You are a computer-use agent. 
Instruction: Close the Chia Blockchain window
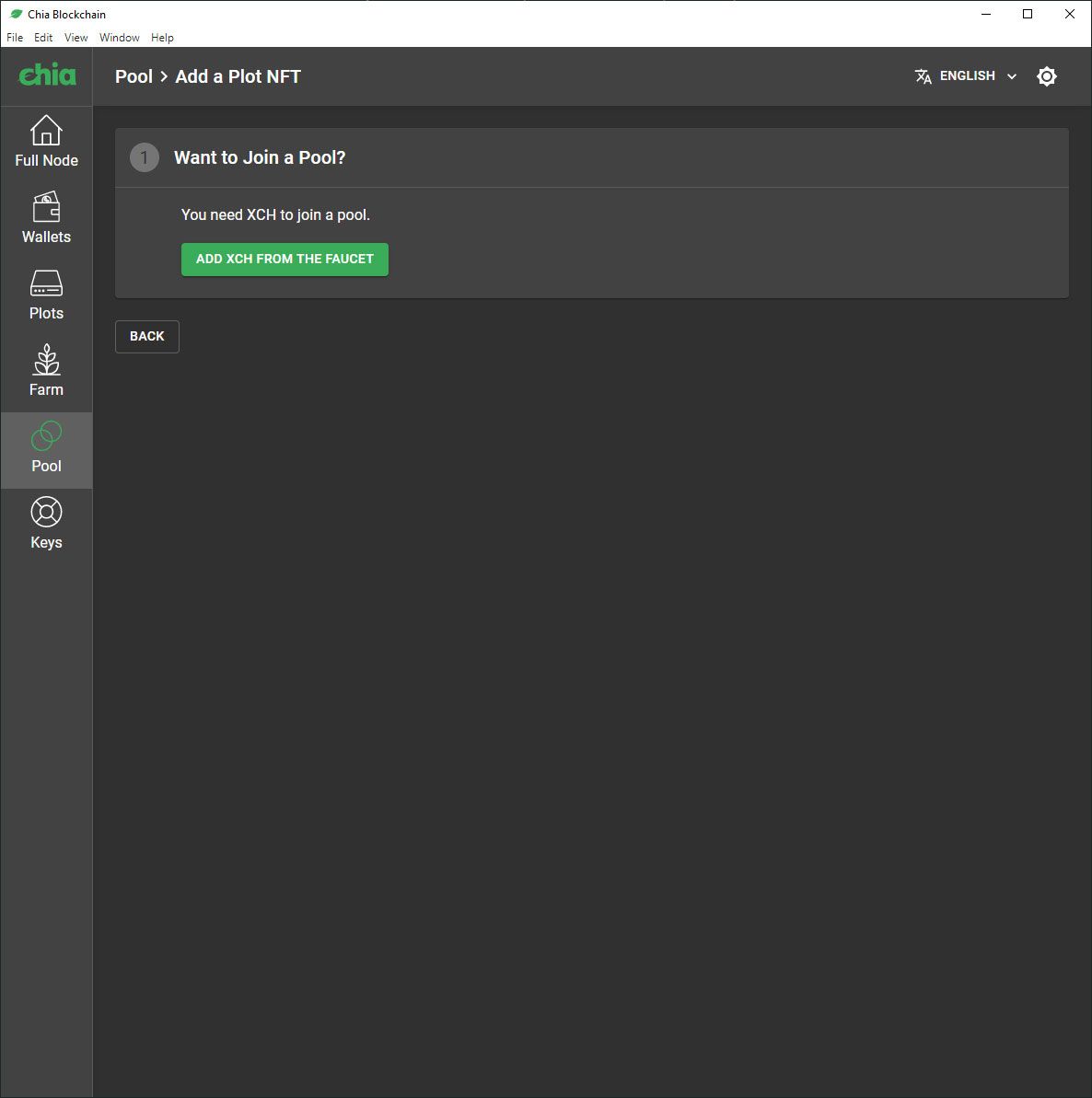pos(1070,14)
